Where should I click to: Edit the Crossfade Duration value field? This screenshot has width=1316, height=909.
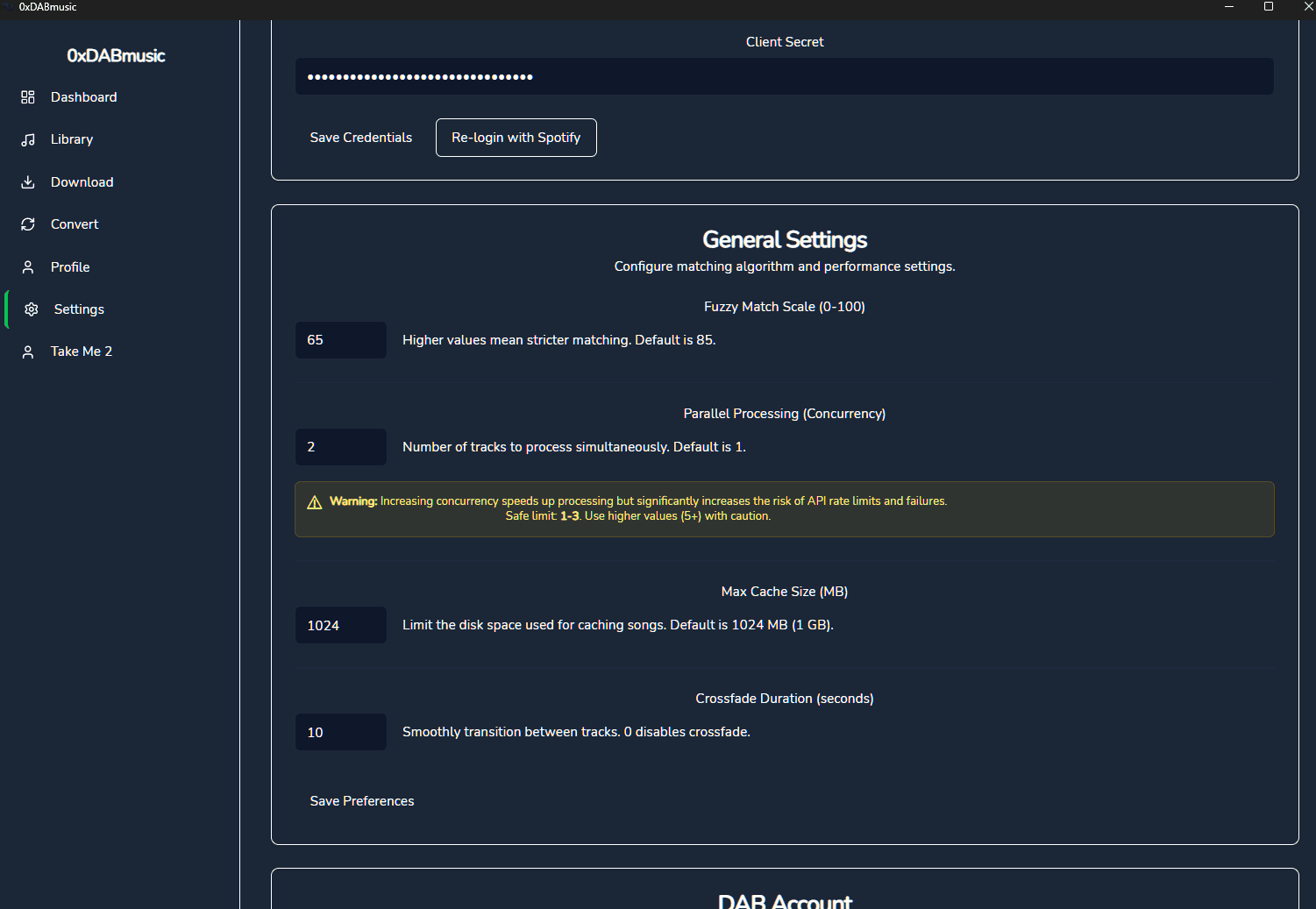[340, 732]
